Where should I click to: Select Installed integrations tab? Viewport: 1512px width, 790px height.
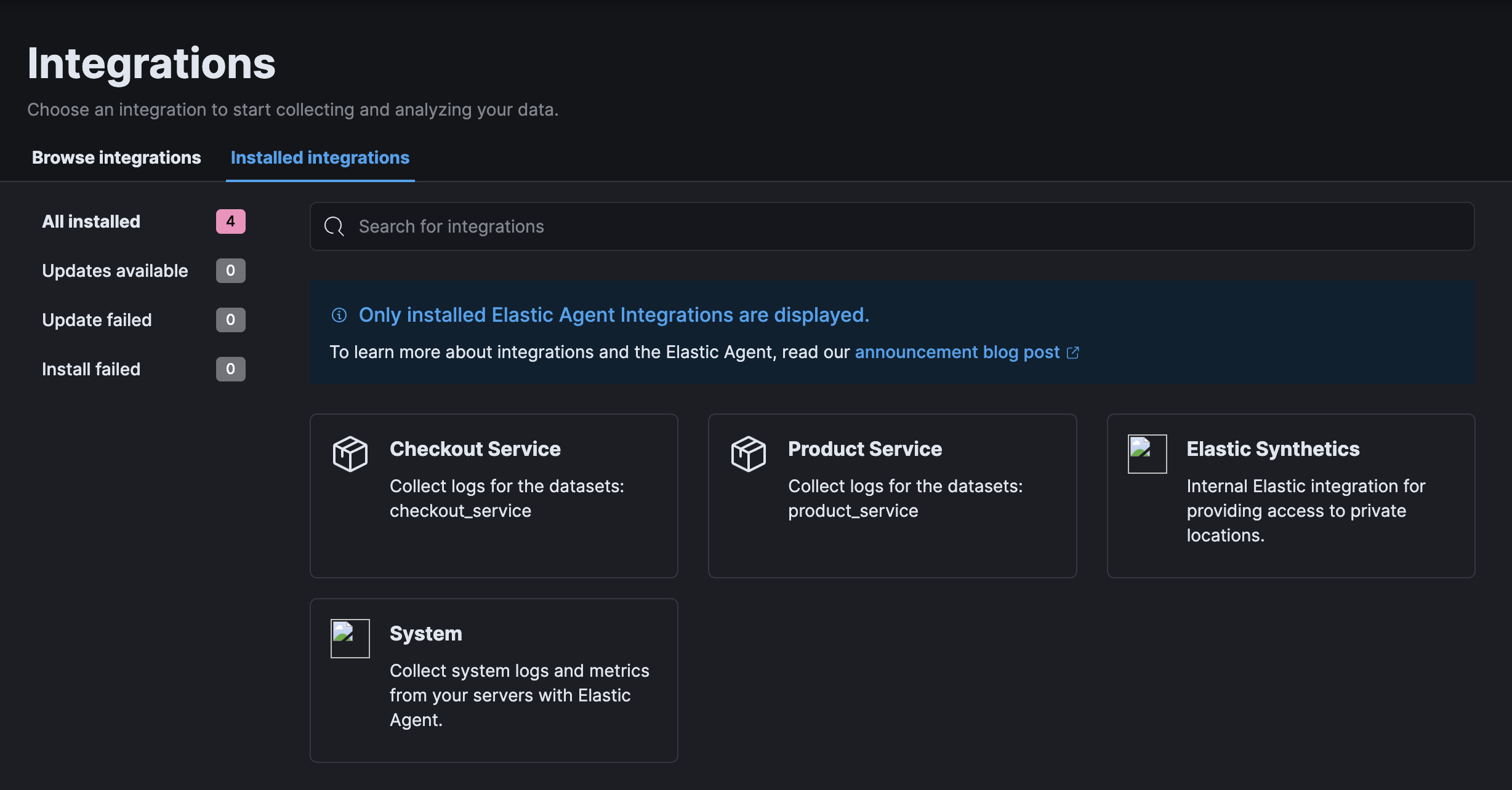[320, 156]
